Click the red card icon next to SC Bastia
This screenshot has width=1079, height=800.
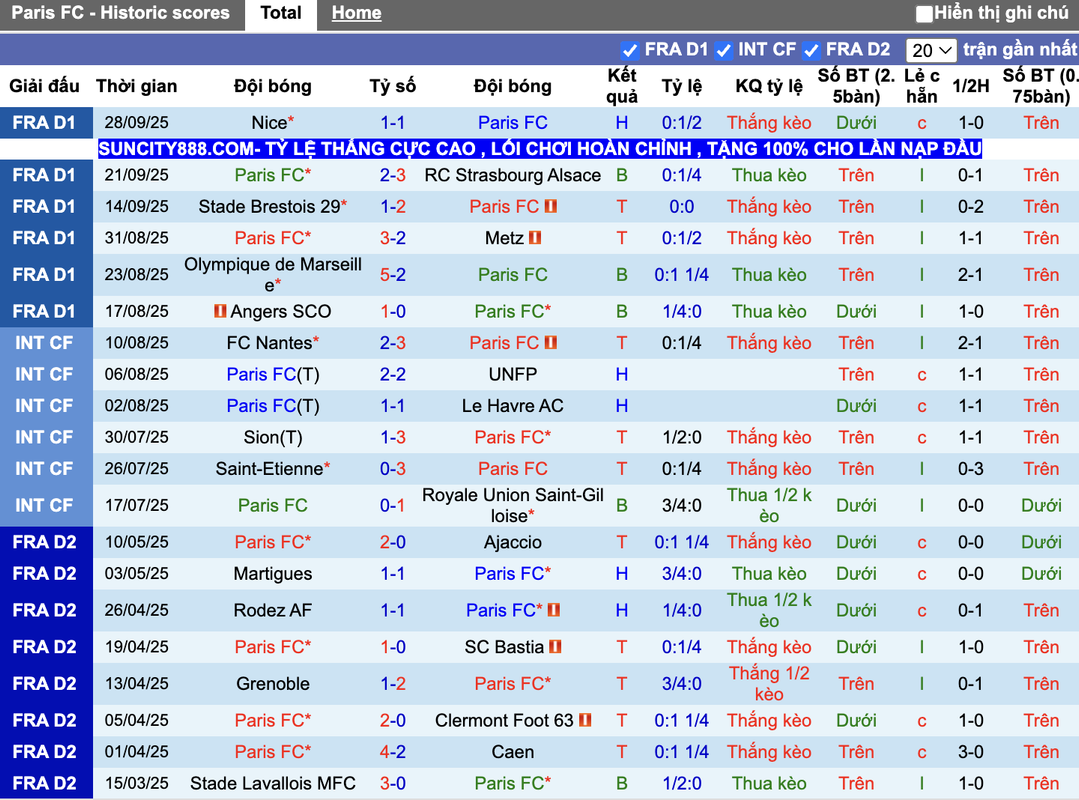[555, 647]
